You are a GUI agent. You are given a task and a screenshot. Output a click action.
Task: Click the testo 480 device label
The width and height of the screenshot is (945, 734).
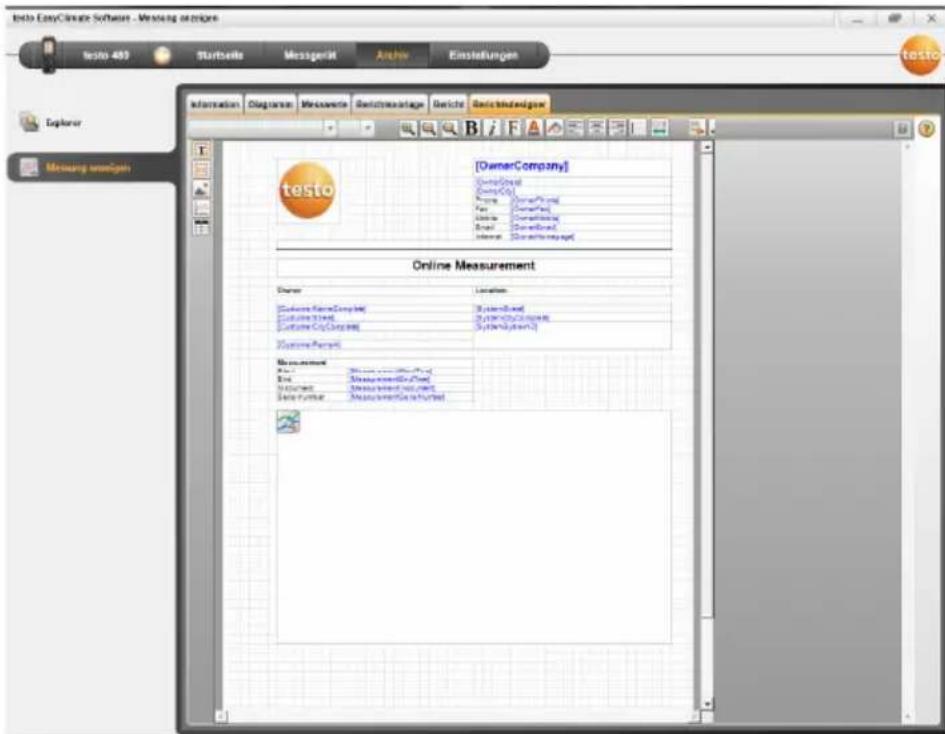pos(106,55)
